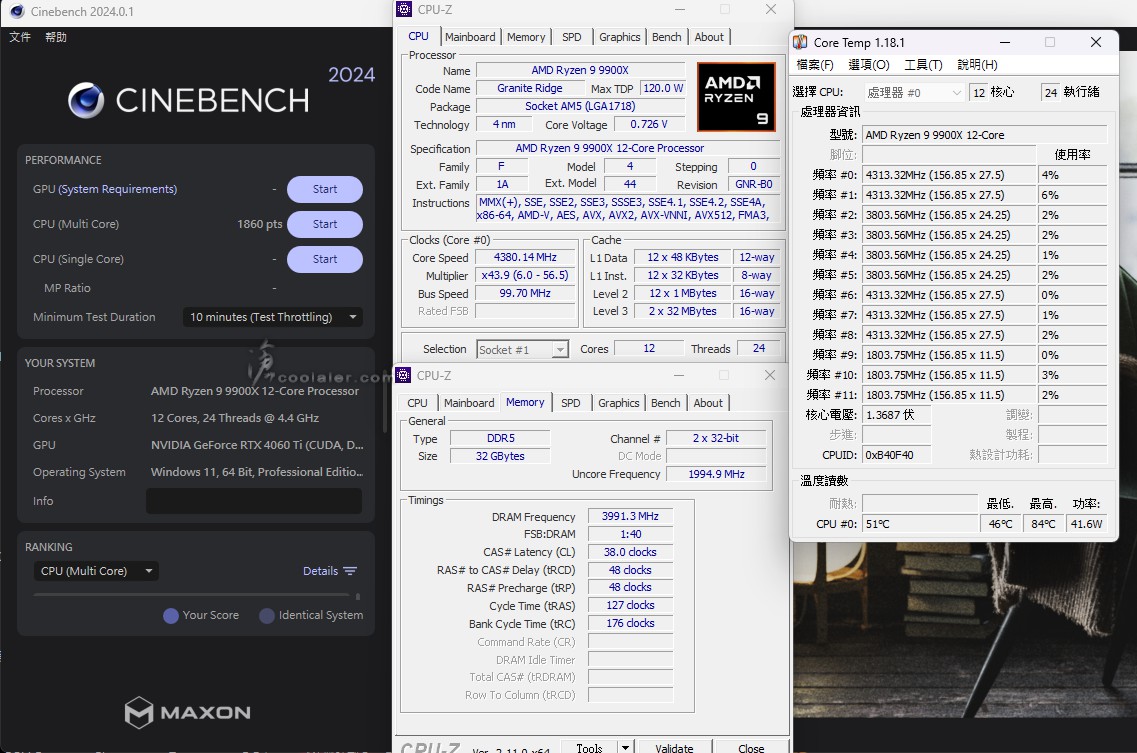Click the Core Temp title bar icon
Screen dimensions: 1137x753
801,42
